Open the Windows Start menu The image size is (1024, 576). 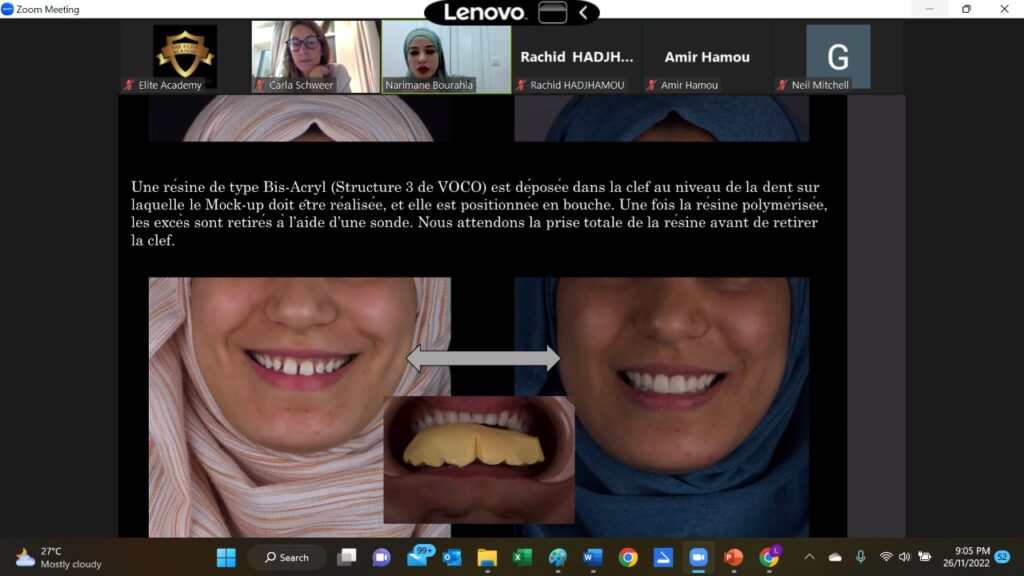click(x=226, y=557)
